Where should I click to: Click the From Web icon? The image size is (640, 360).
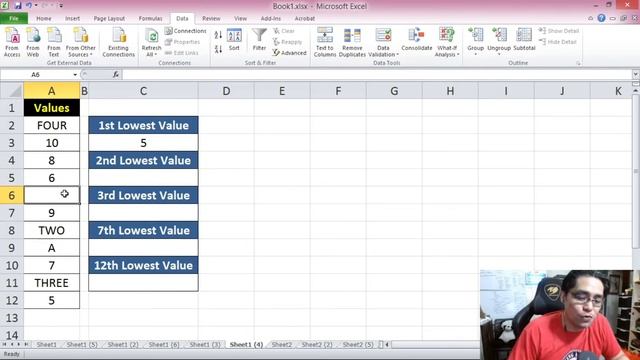pyautogui.click(x=33, y=42)
